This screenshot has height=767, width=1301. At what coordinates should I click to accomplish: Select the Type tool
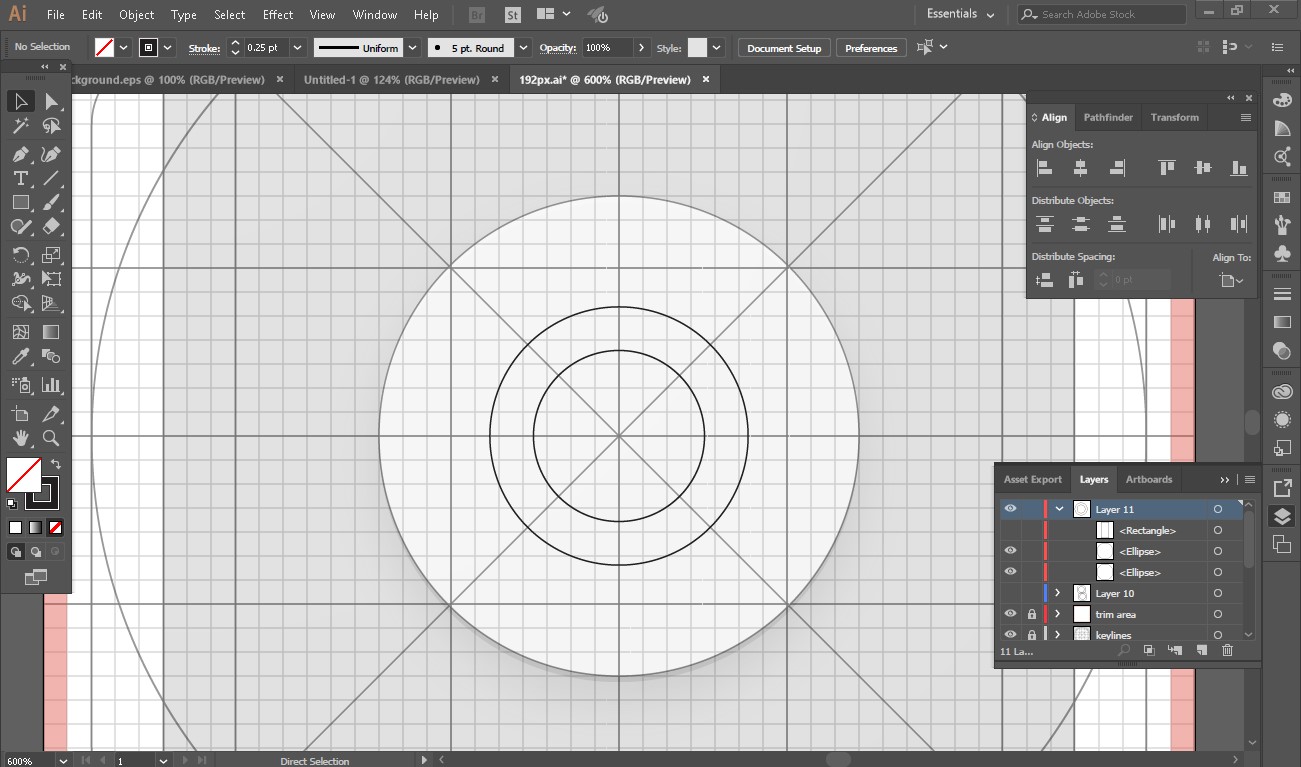20,178
